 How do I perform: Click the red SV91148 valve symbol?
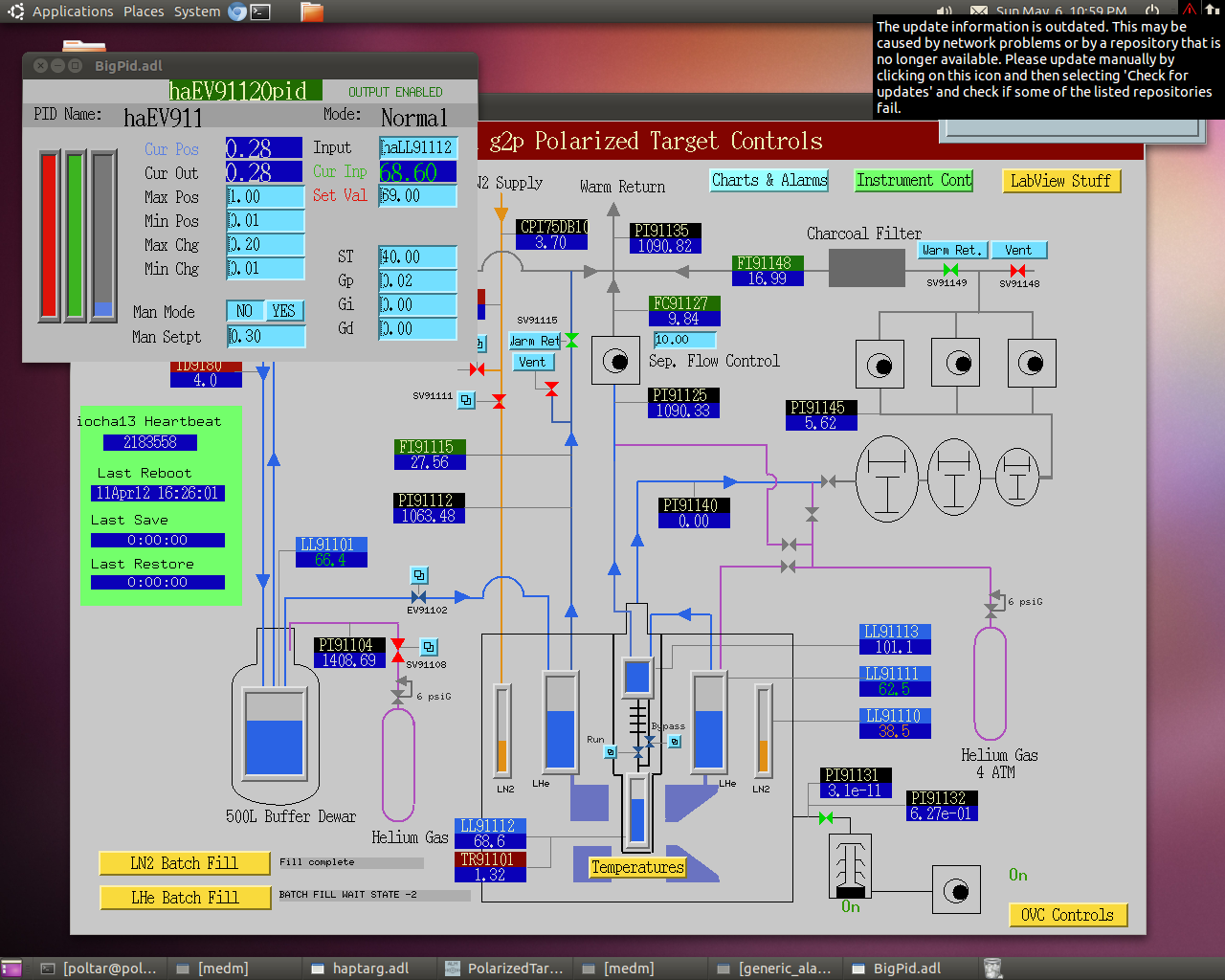tap(1017, 271)
